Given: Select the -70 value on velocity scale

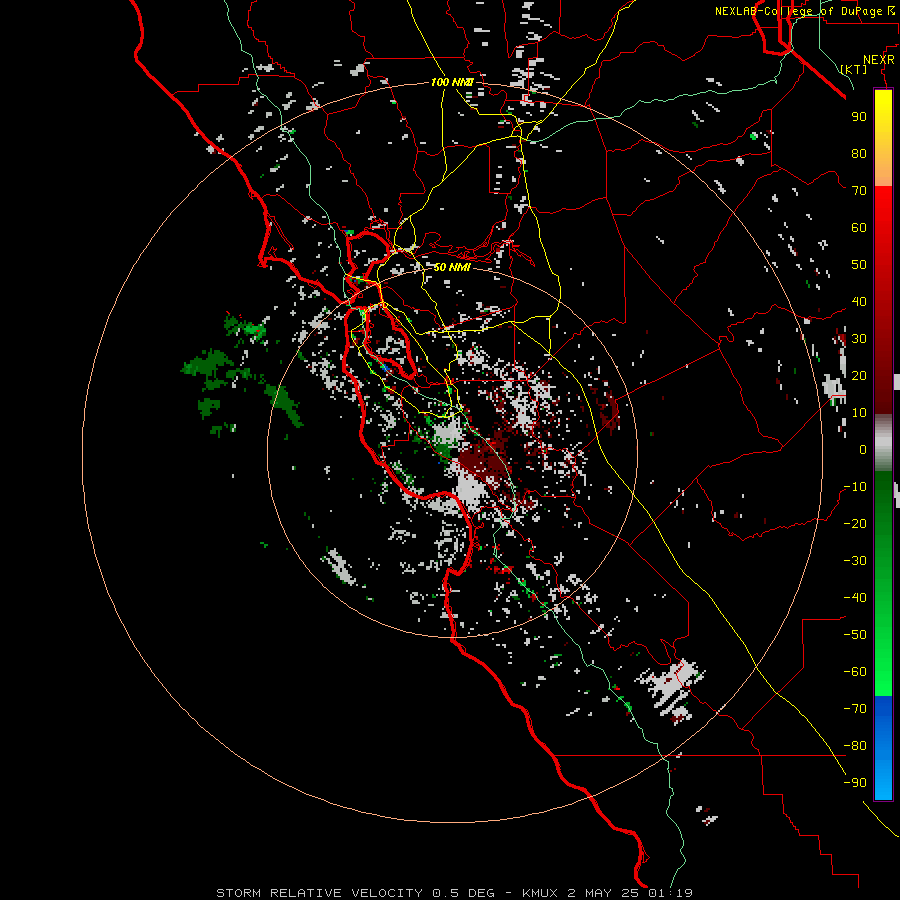Looking at the screenshot, I should pos(855,709).
